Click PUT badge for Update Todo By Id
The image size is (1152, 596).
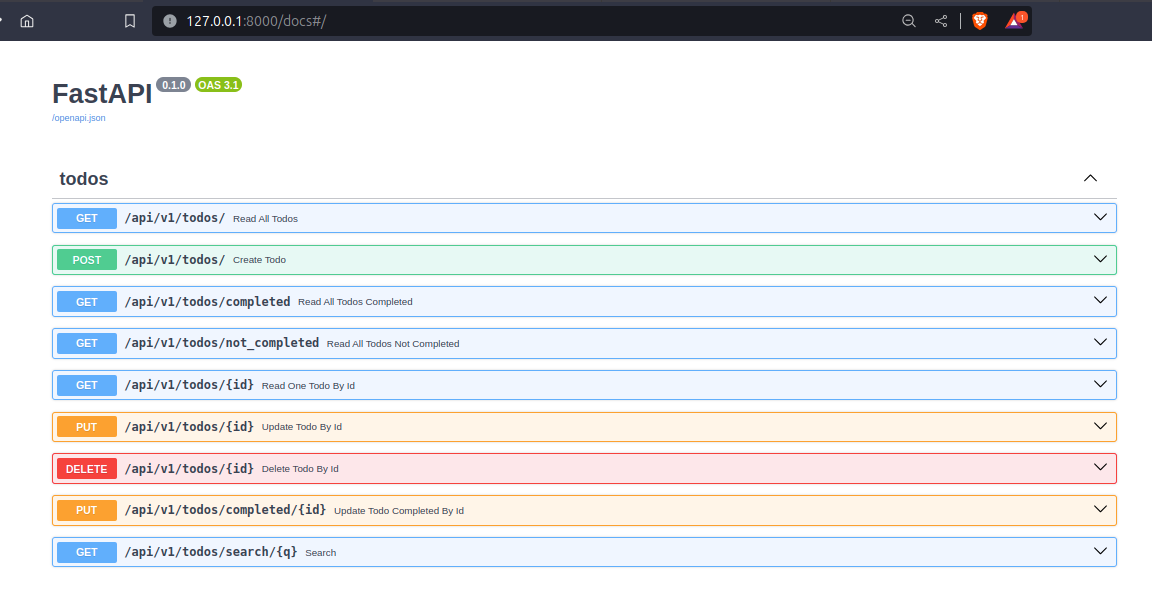pyautogui.click(x=87, y=427)
